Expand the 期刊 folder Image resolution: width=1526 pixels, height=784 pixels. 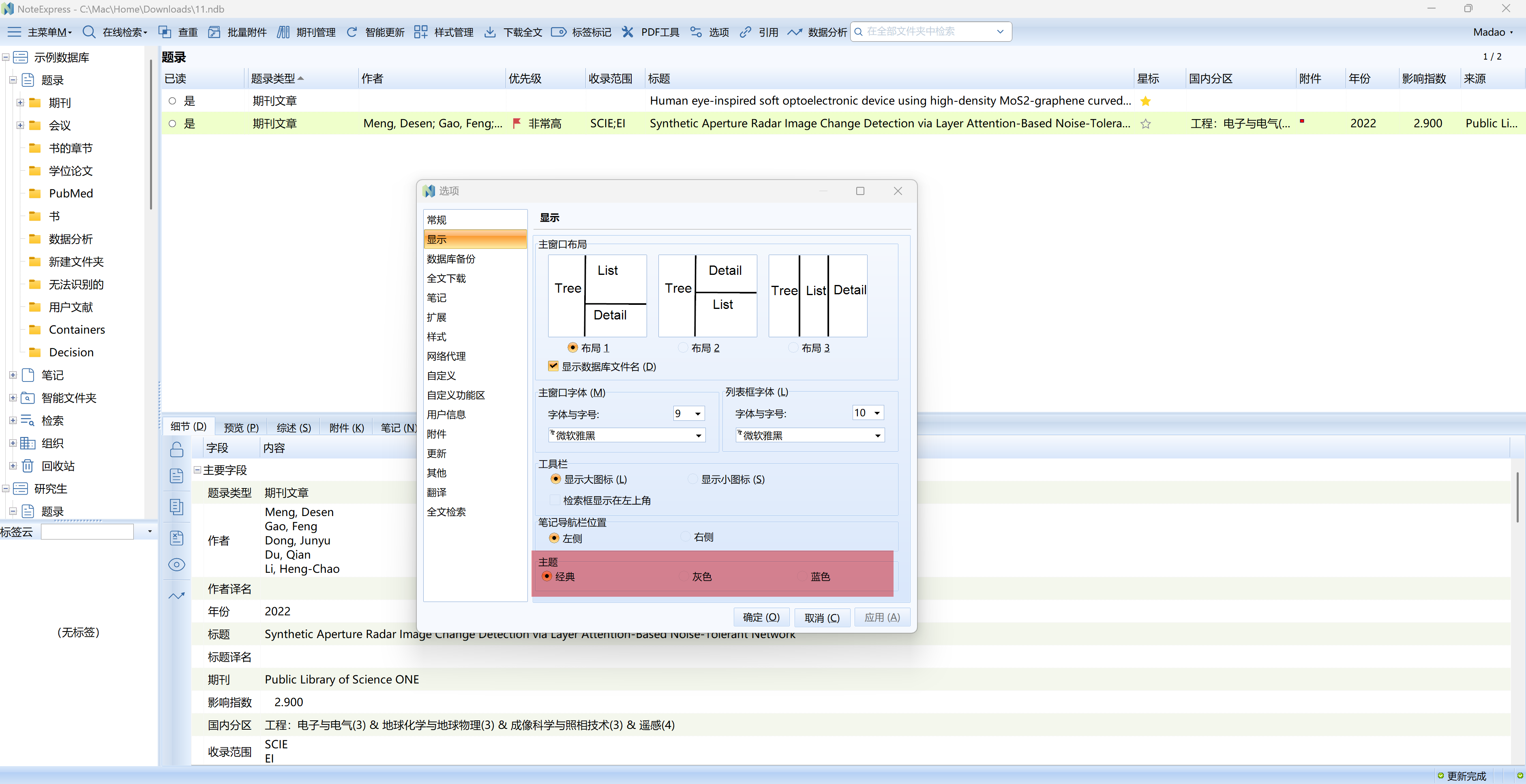pos(21,103)
